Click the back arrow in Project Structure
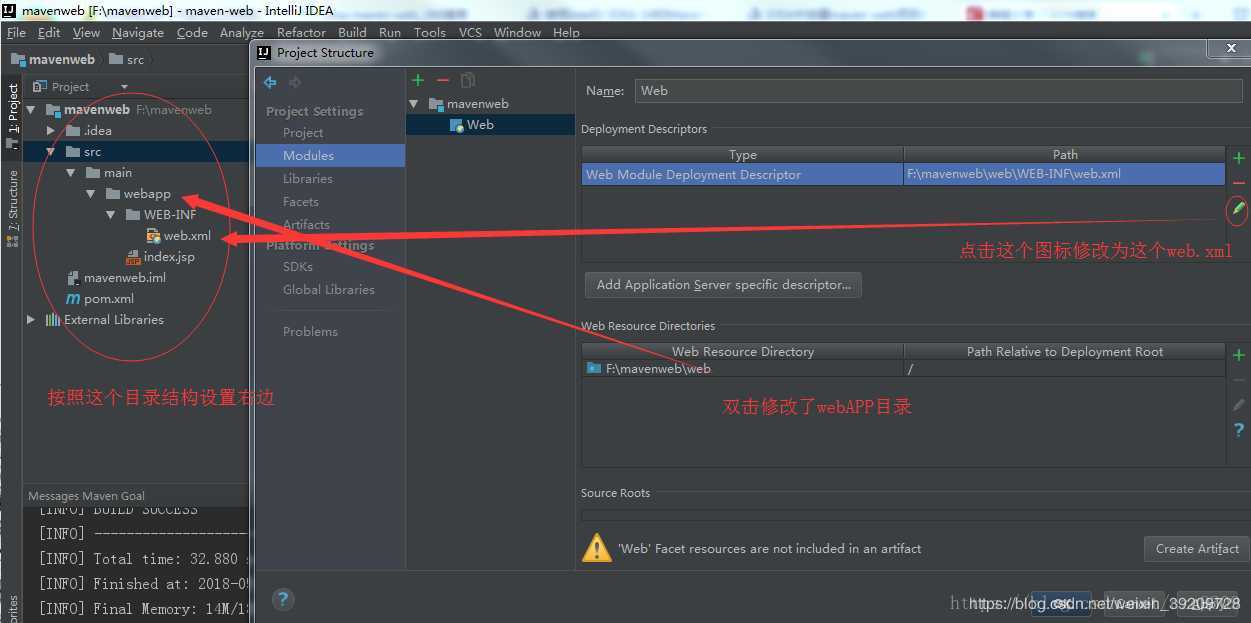Image resolution: width=1251 pixels, height=623 pixels. click(270, 82)
